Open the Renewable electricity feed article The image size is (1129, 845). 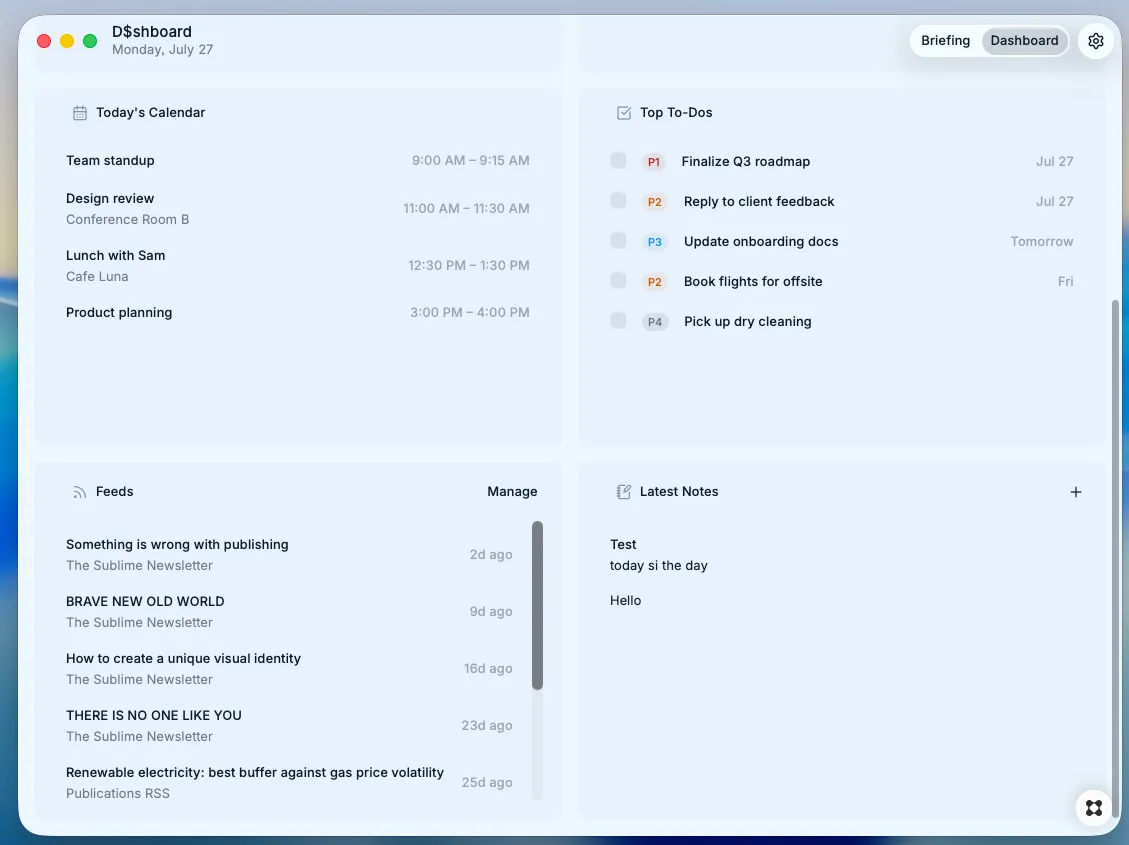(x=289, y=782)
